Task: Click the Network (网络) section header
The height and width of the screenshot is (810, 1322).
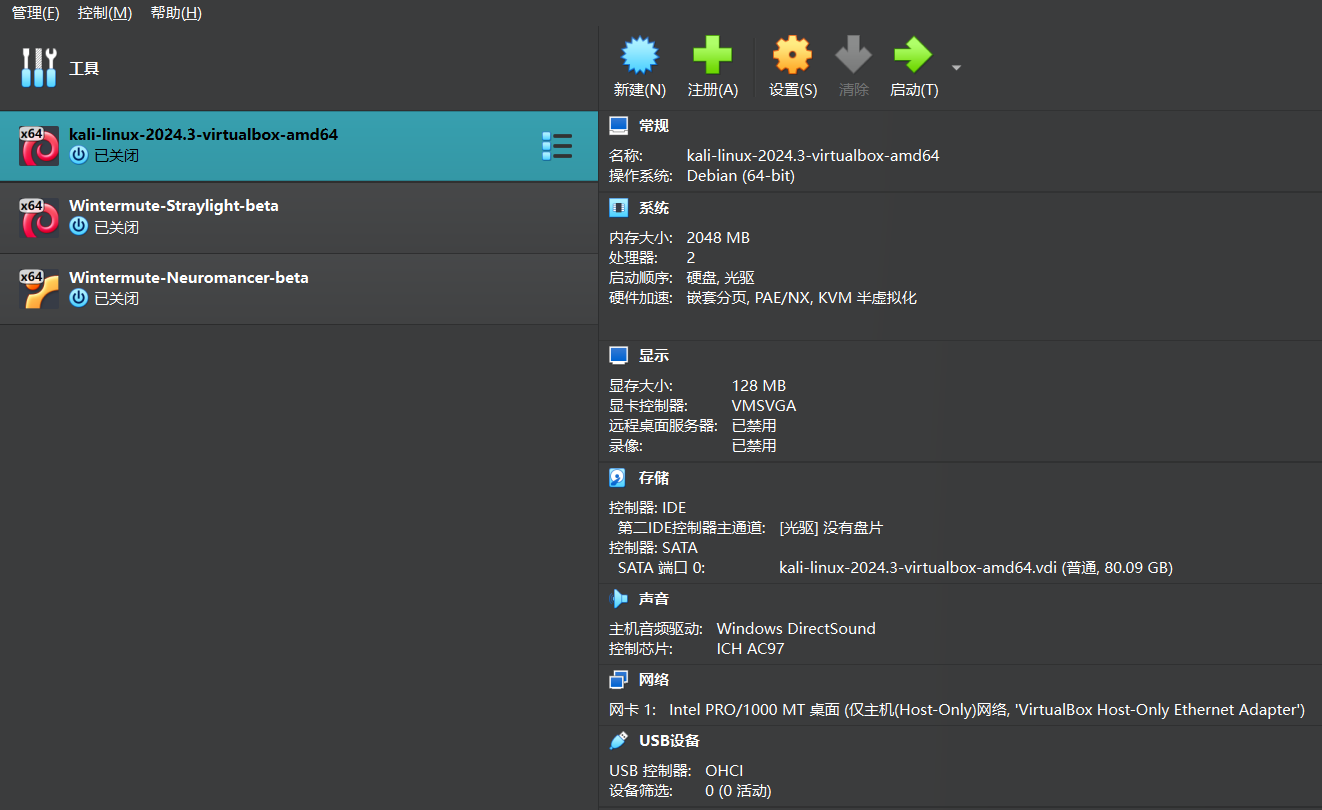Action: coord(653,680)
